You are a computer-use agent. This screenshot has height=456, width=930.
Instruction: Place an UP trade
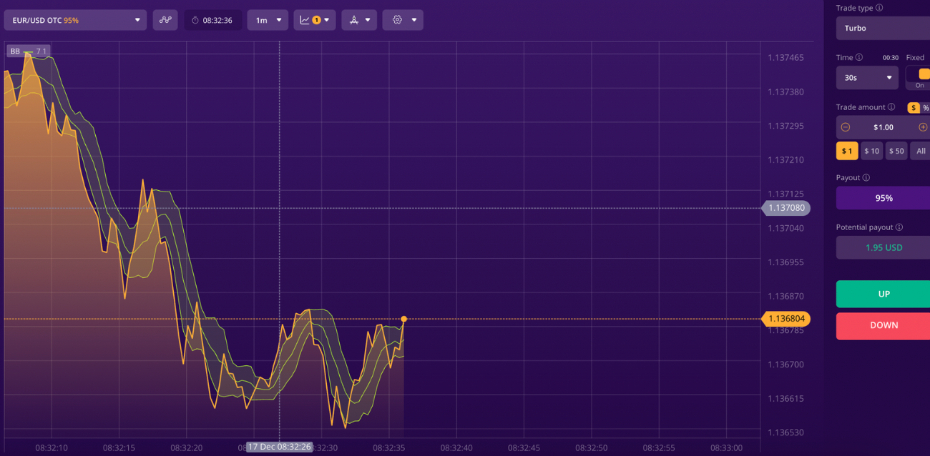pos(883,294)
